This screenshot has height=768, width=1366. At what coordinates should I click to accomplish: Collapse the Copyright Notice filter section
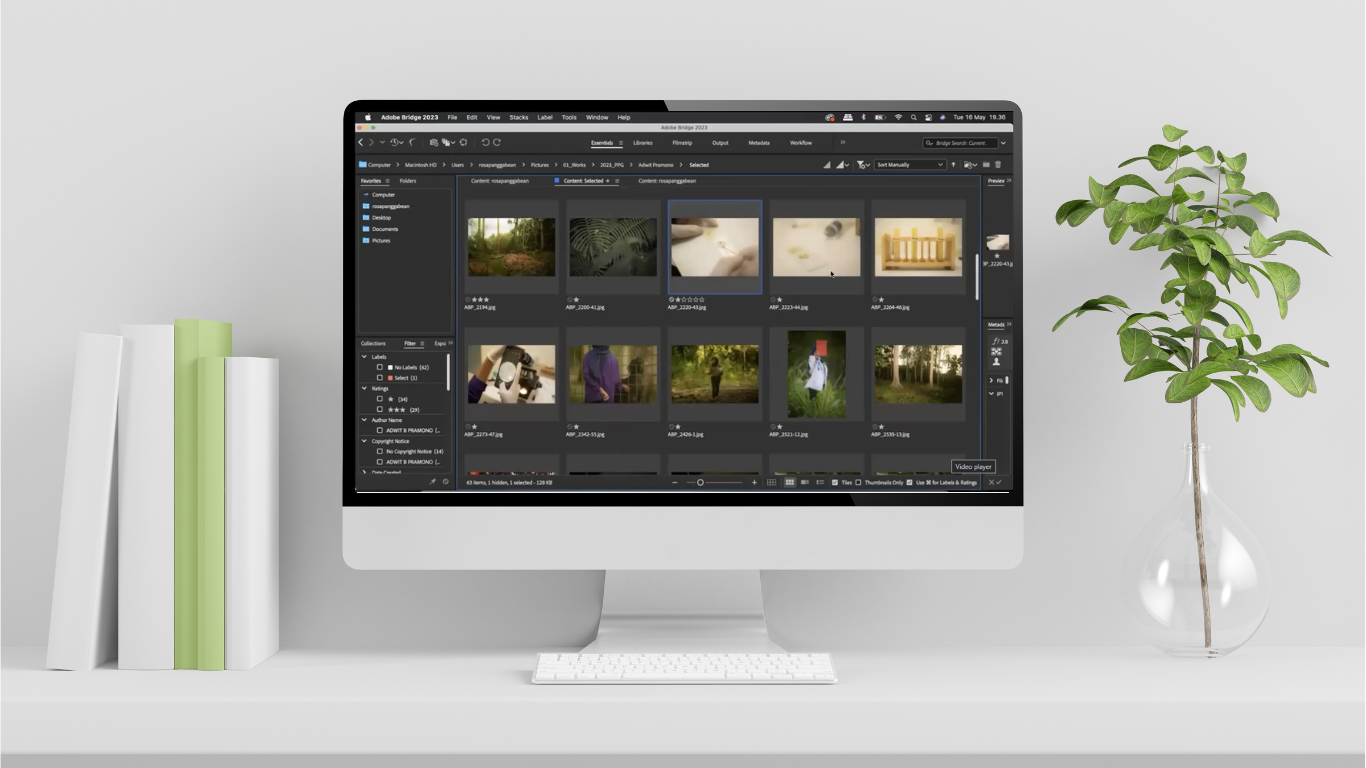[364, 441]
